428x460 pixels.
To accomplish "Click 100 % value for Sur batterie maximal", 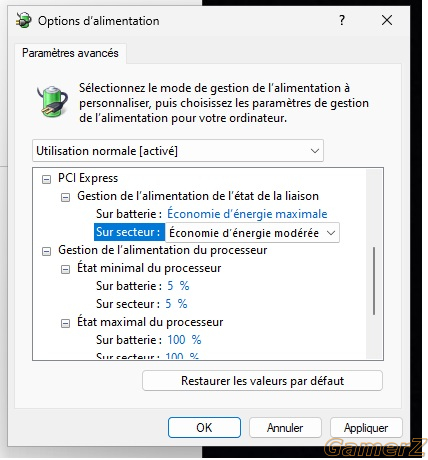I will pyautogui.click(x=184, y=340).
